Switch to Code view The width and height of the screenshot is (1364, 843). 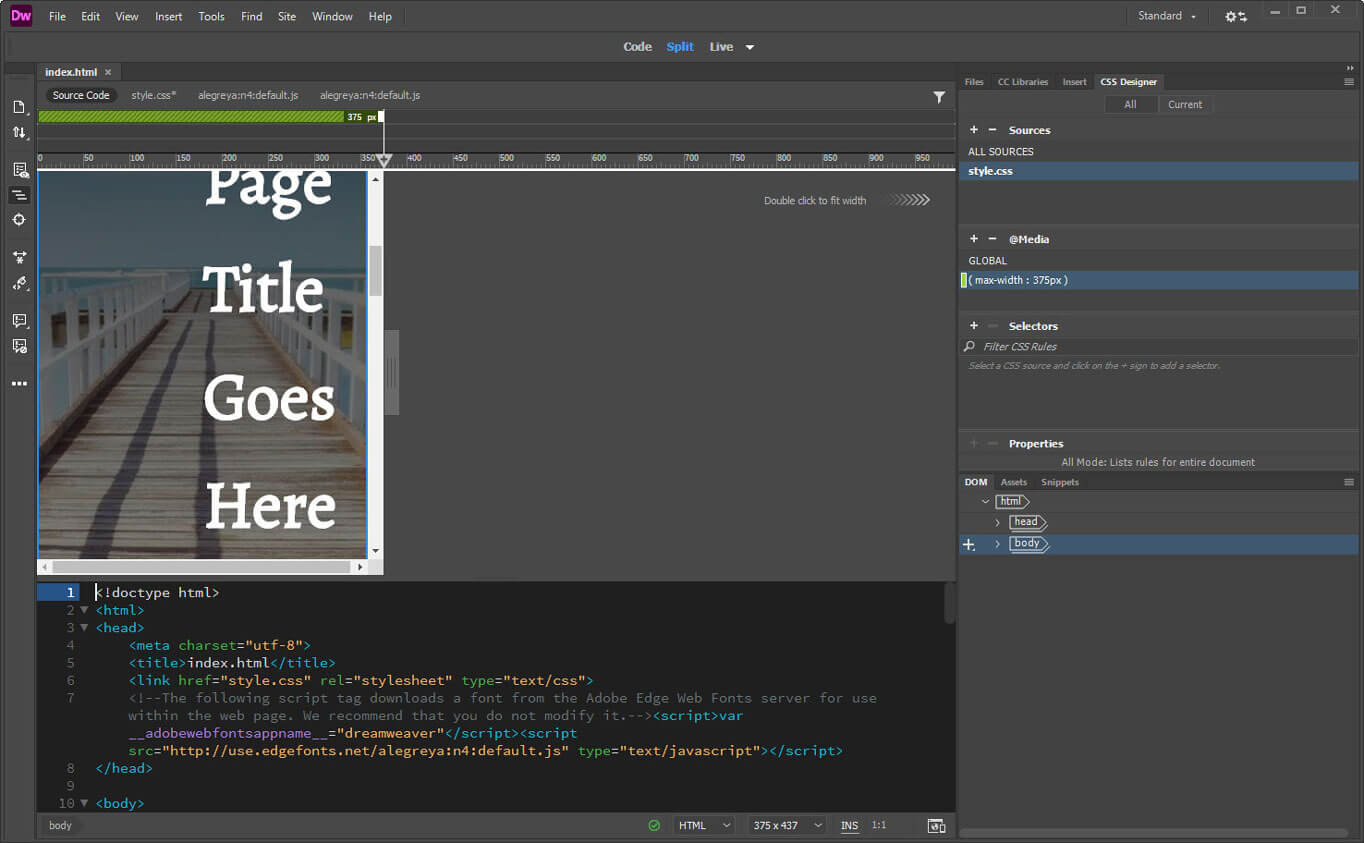point(637,46)
